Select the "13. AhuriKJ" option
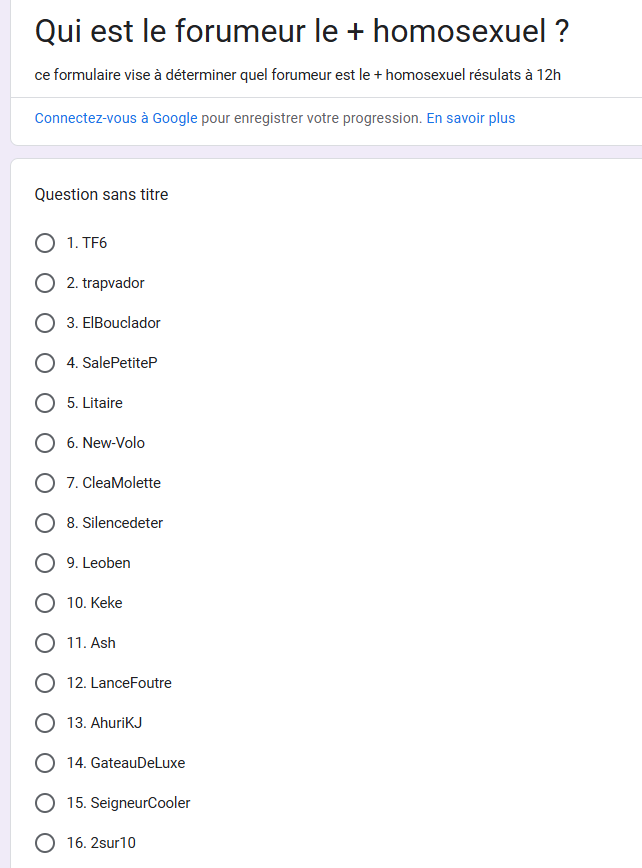This screenshot has height=868, width=642. 45,723
